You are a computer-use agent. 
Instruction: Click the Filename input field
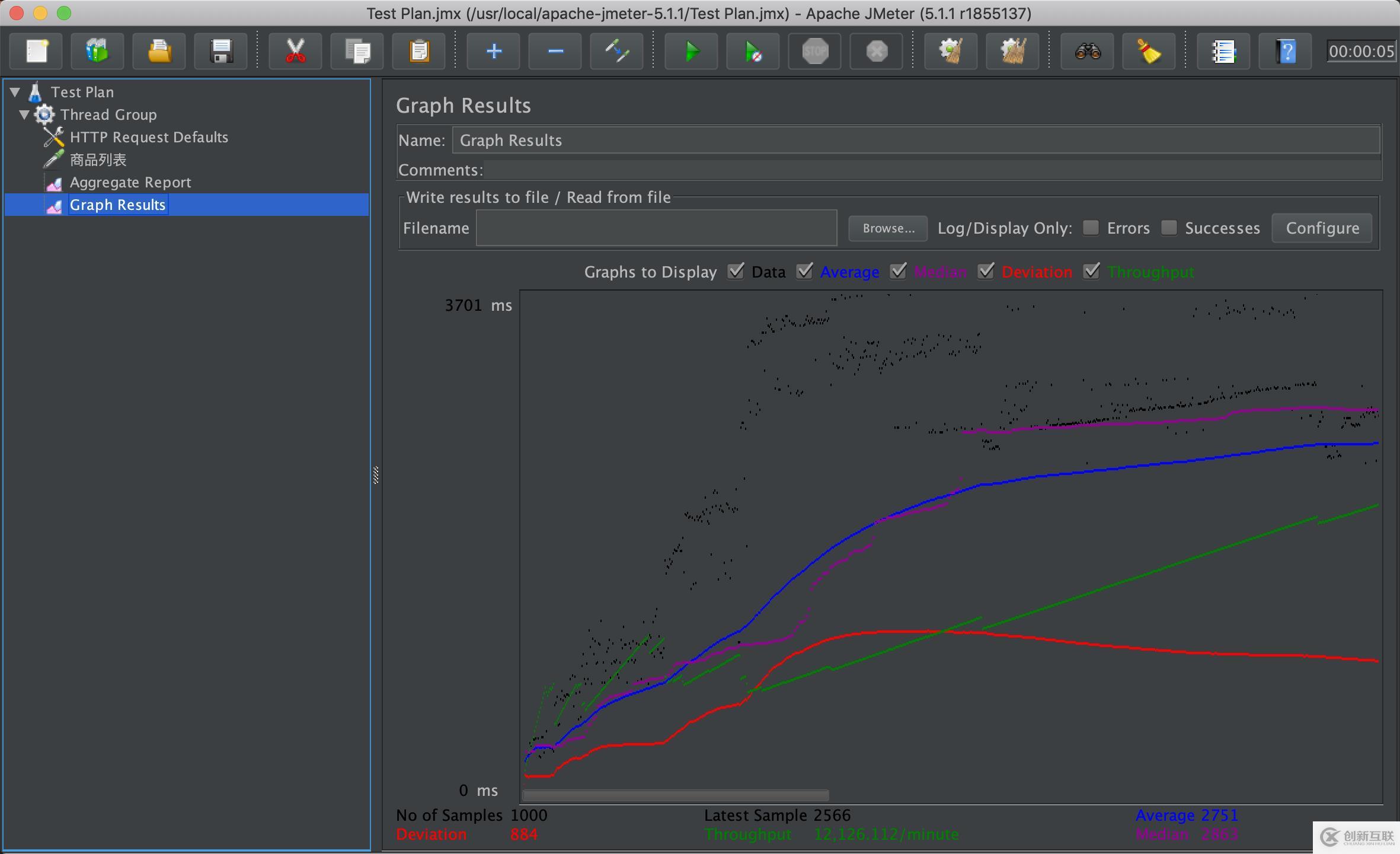tap(660, 227)
